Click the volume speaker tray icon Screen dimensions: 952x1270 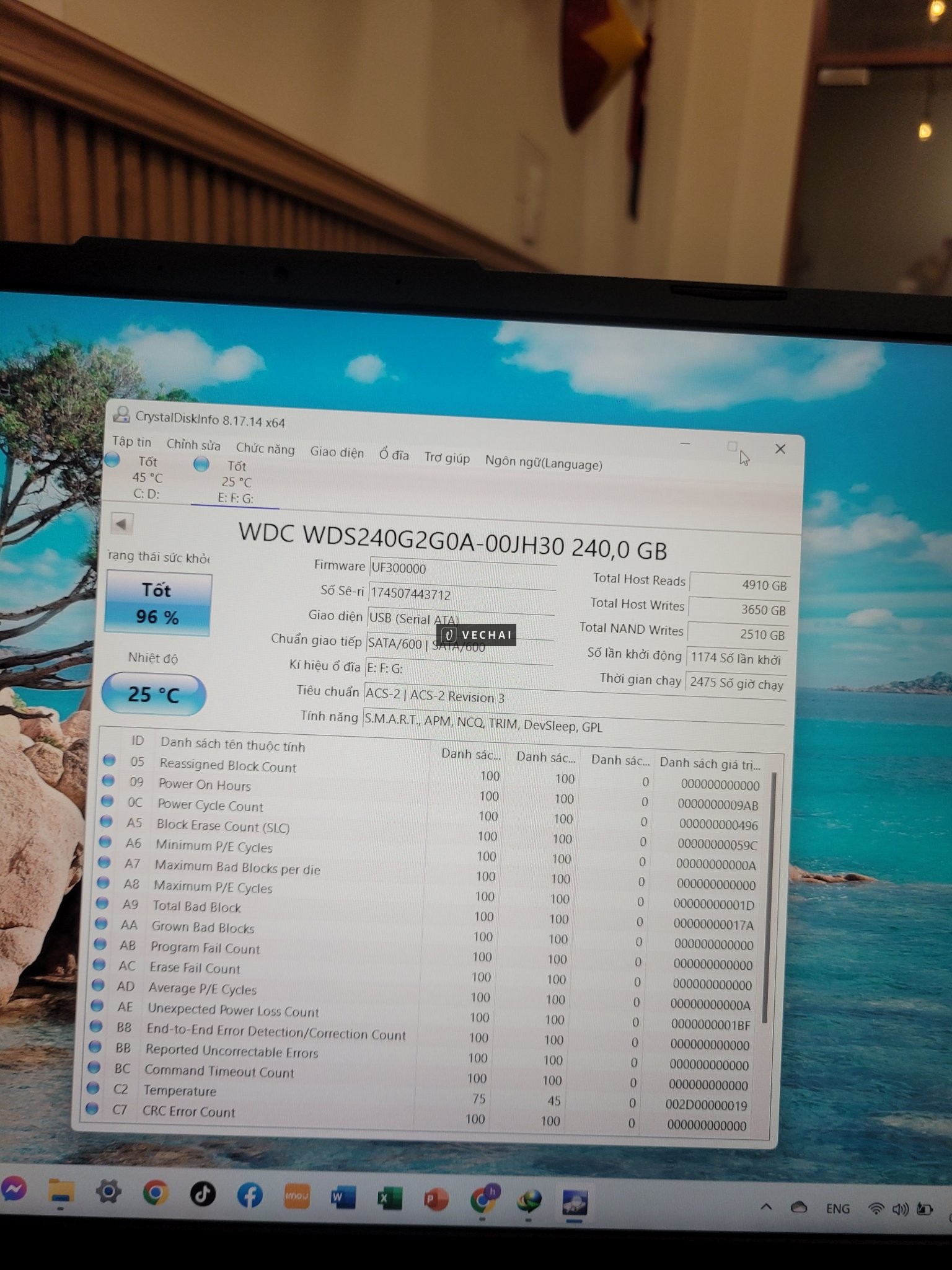[x=900, y=1209]
